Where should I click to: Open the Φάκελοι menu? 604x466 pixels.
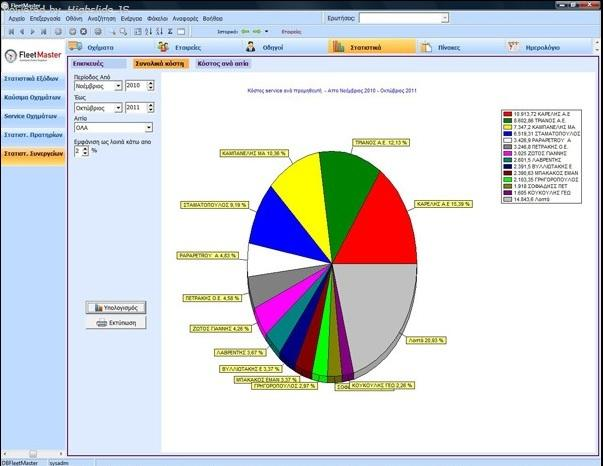(158, 18)
